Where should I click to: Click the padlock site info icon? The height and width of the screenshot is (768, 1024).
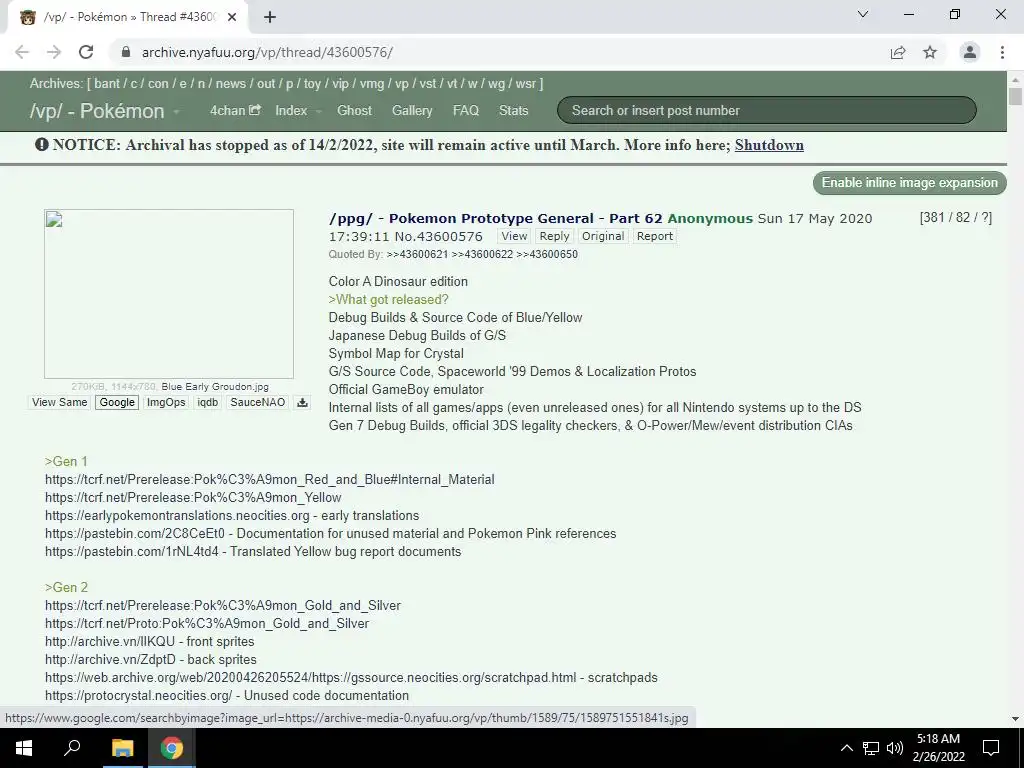(x=126, y=52)
